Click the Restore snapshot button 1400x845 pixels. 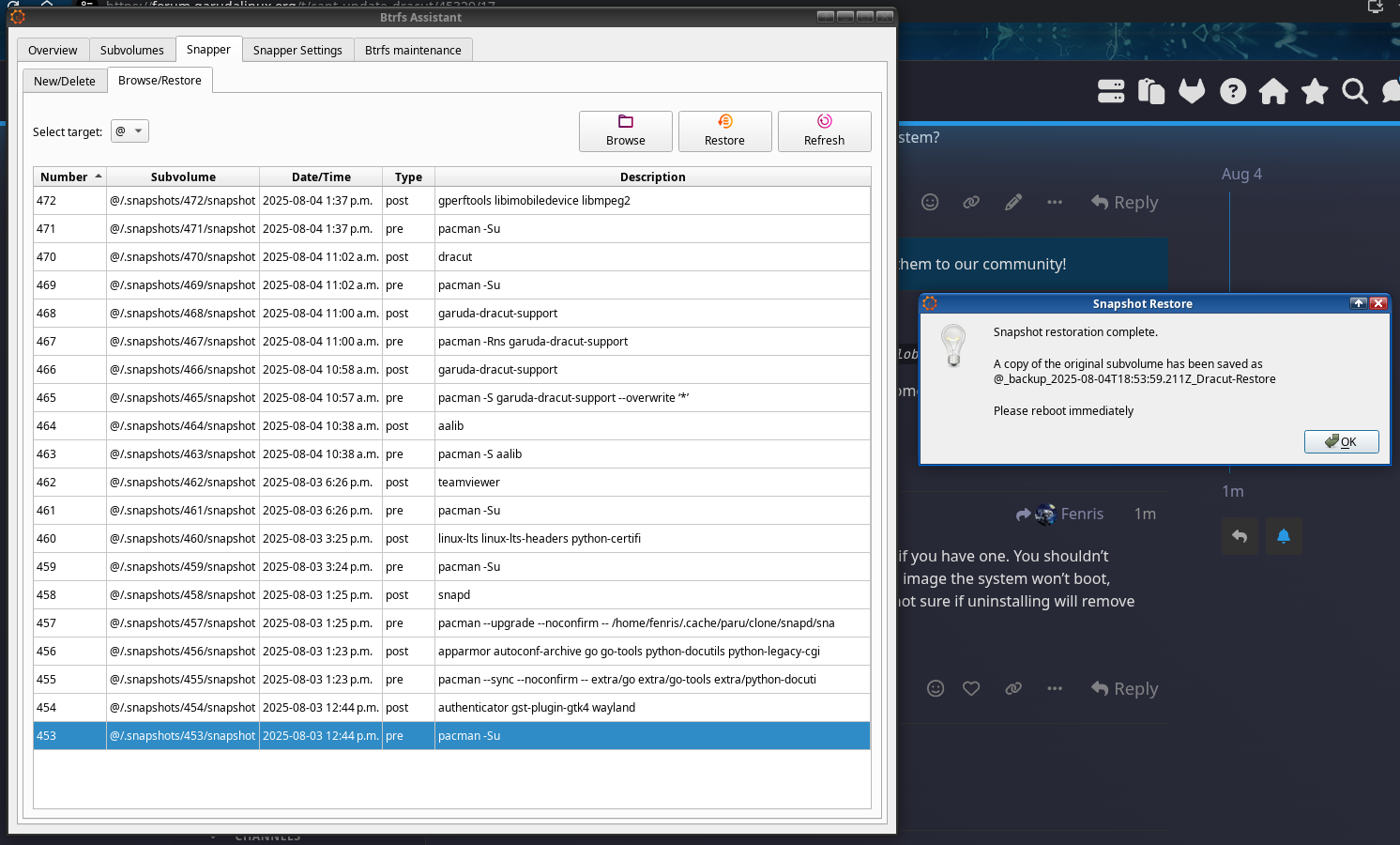pos(725,131)
